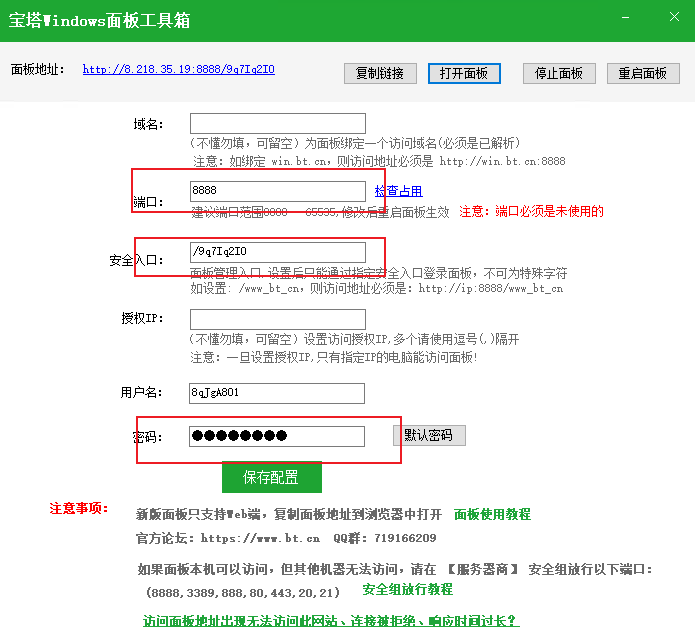Viewport: 695px width, 643px height.
Task: Open the 访问面板地址出现无法访问 help link
Action: (331, 621)
